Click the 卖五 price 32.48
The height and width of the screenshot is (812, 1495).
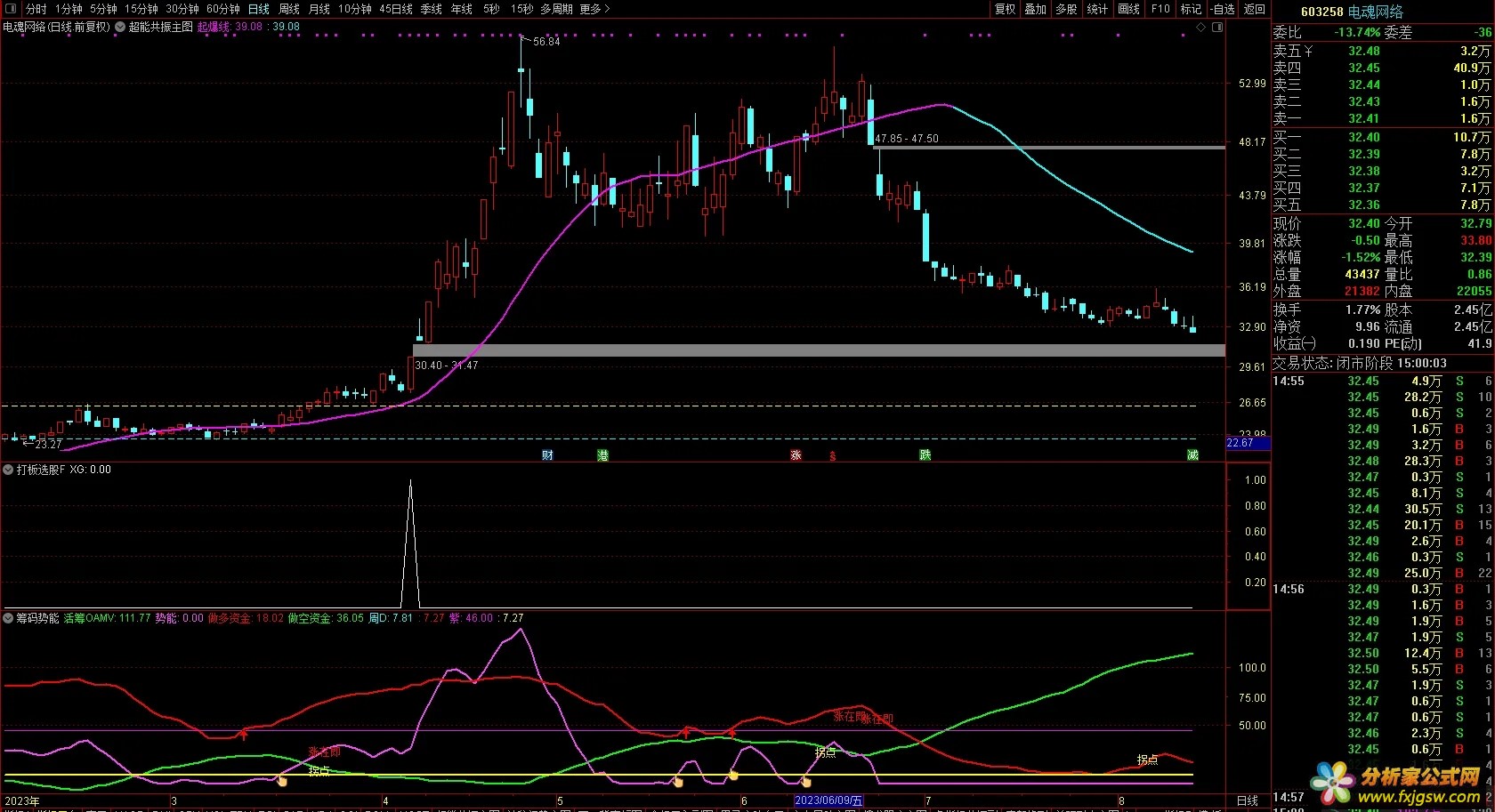click(1364, 51)
